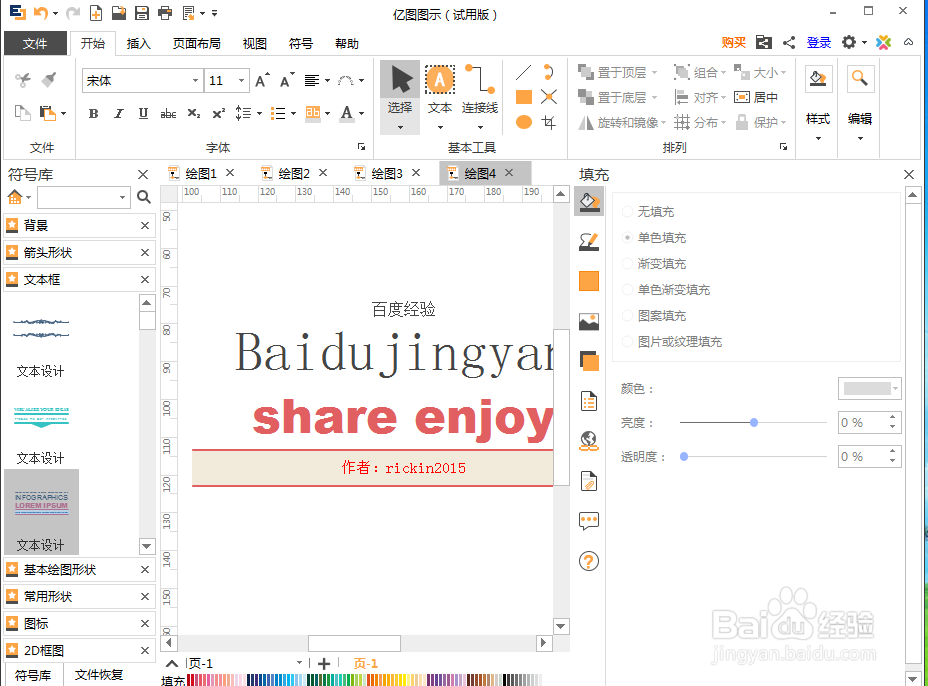928x686 pixels.
Task: Switch to the 插入 ribbon tab
Action: pos(138,43)
